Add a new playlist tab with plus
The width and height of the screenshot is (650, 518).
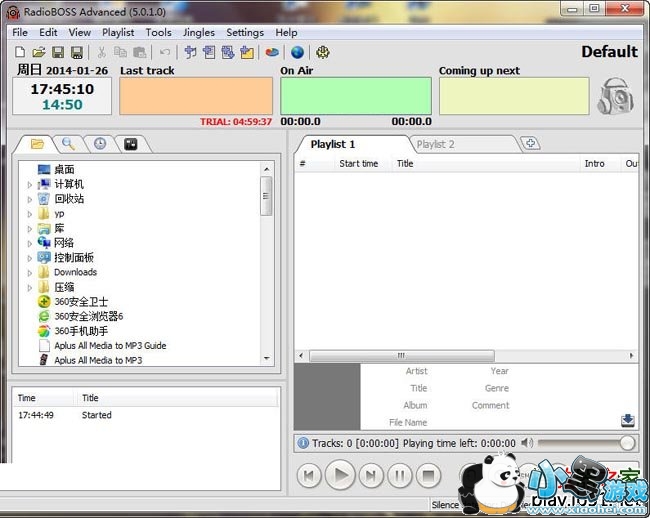point(531,143)
